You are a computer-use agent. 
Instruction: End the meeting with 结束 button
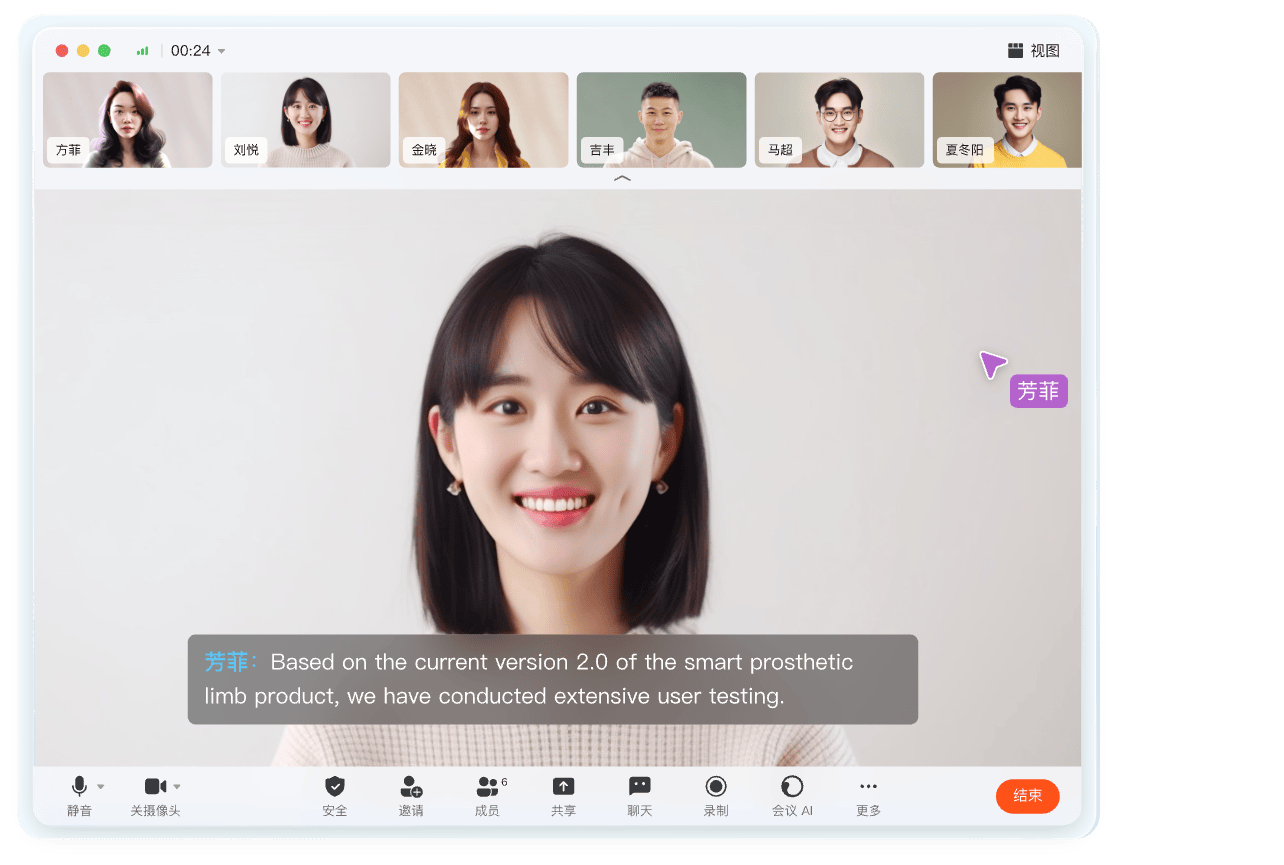click(x=1027, y=796)
